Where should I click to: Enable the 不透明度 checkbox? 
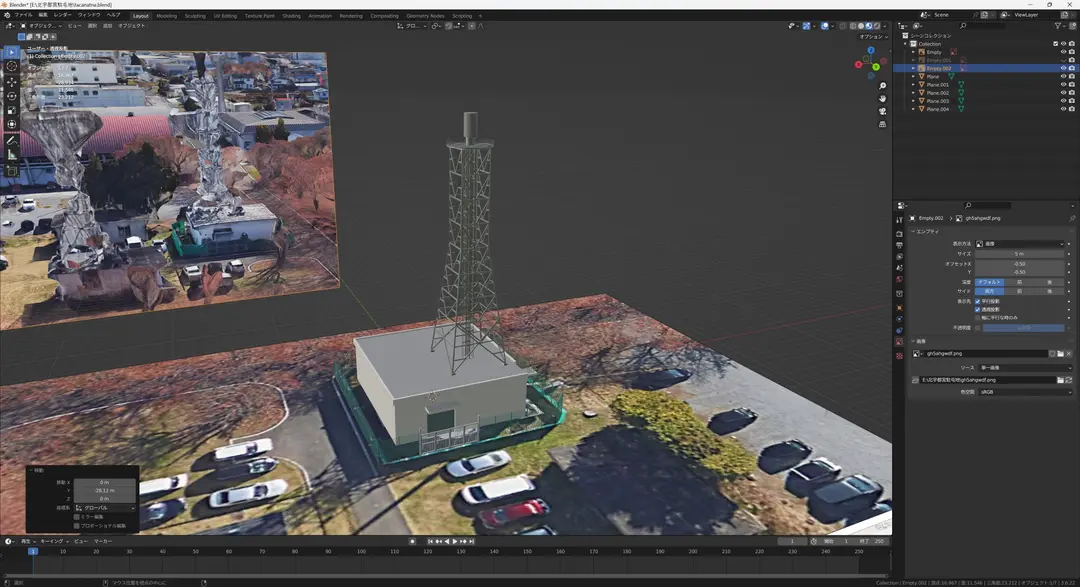pyautogui.click(x=977, y=328)
